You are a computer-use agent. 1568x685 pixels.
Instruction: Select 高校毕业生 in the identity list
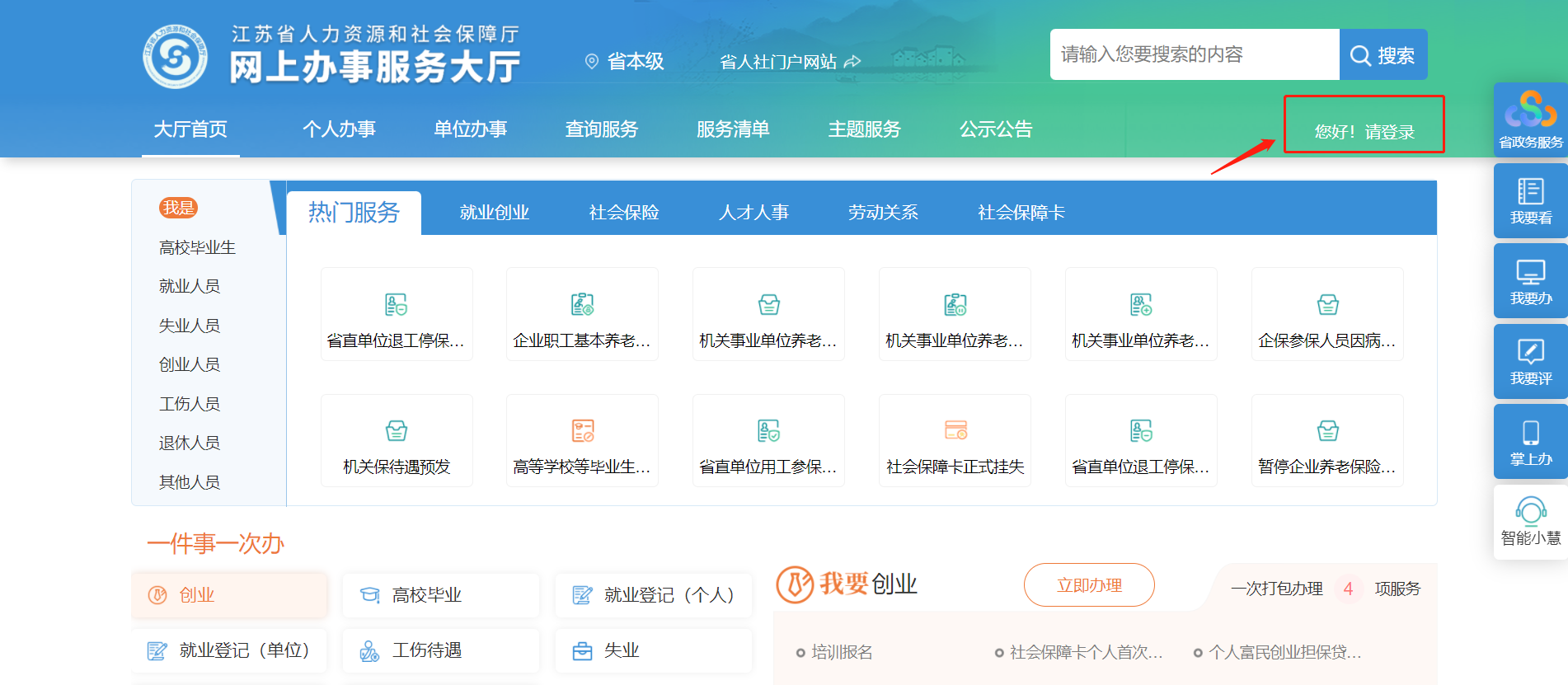click(x=197, y=247)
